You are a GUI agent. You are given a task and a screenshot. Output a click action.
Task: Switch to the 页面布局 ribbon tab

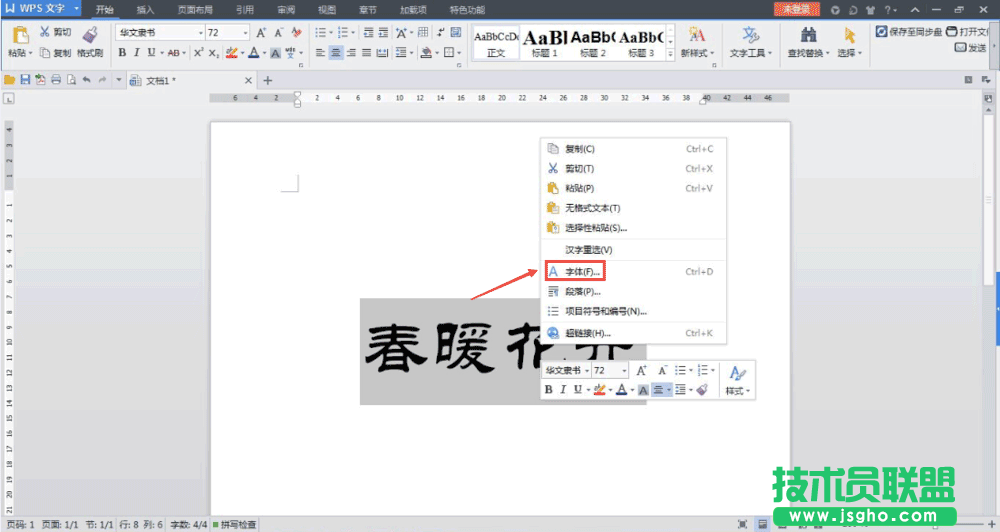(195, 10)
